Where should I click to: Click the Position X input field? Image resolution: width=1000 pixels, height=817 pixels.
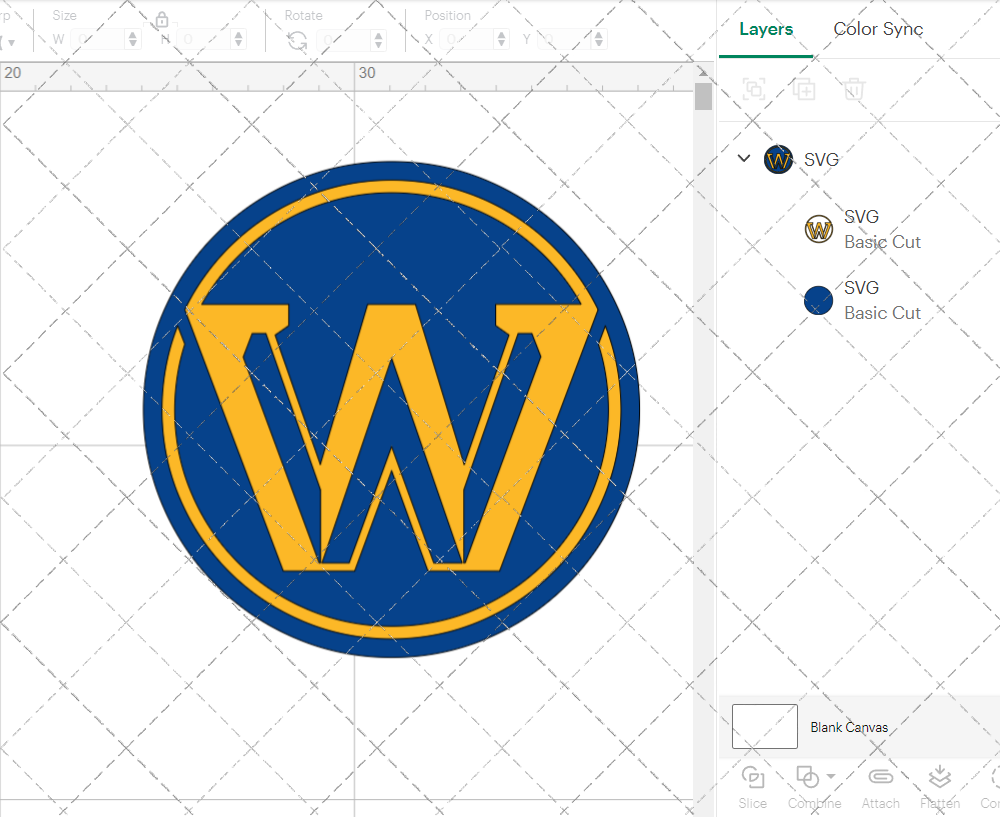467,40
